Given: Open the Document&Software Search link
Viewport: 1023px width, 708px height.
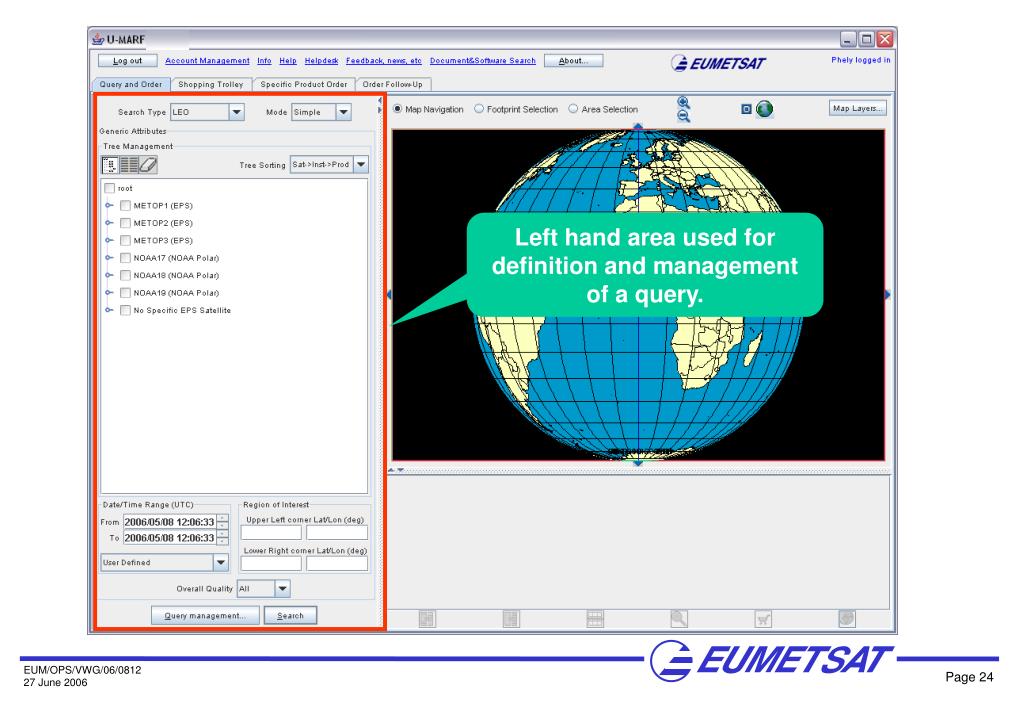Looking at the screenshot, I should click(x=483, y=61).
